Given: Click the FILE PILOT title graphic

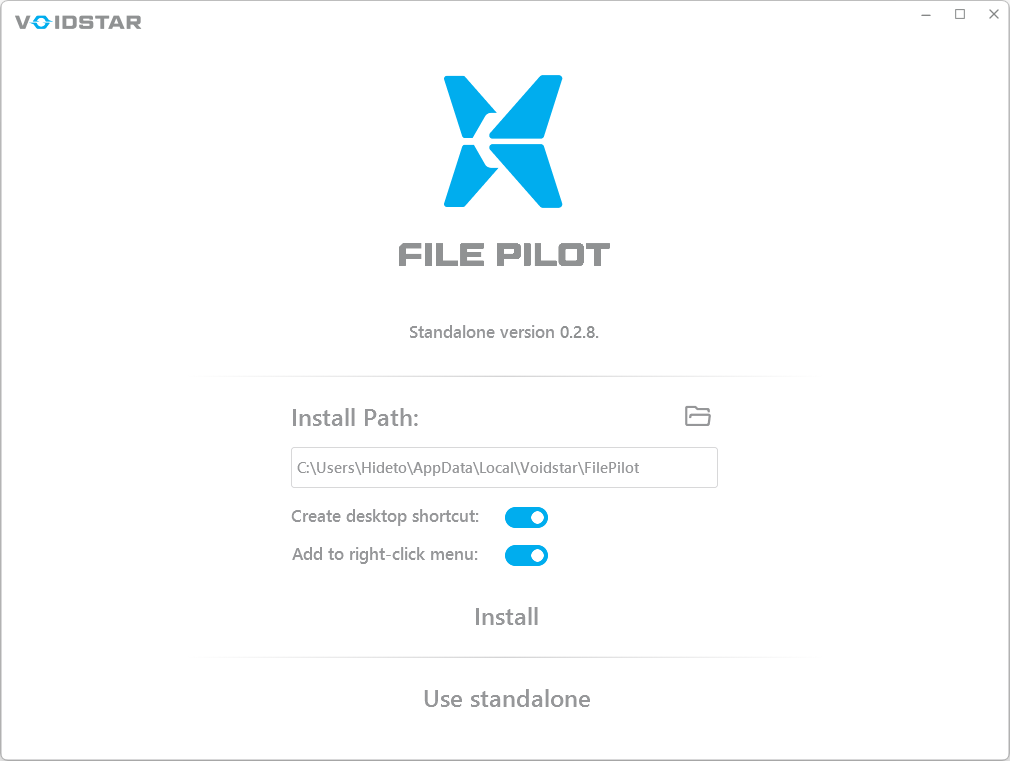Looking at the screenshot, I should pos(504,254).
